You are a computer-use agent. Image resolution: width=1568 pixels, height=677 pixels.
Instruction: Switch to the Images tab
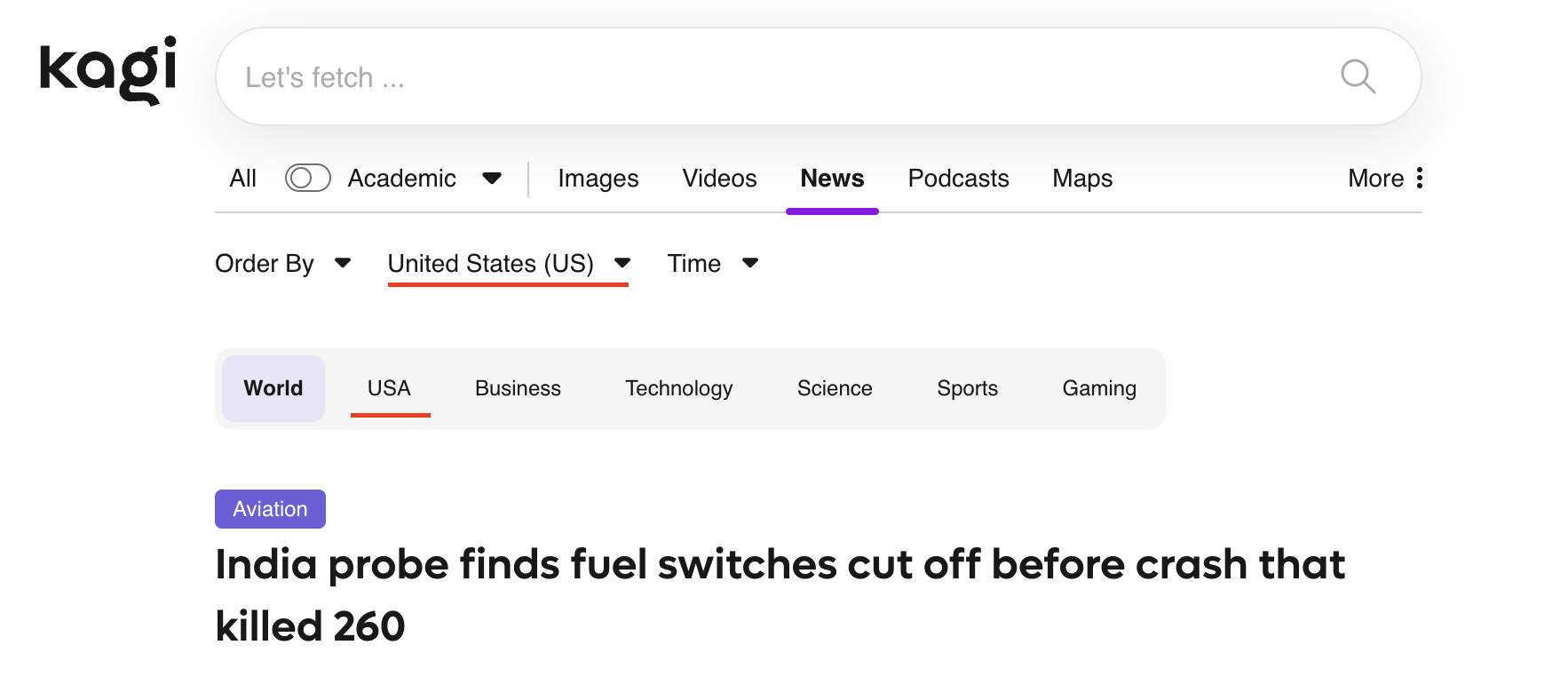[598, 179]
